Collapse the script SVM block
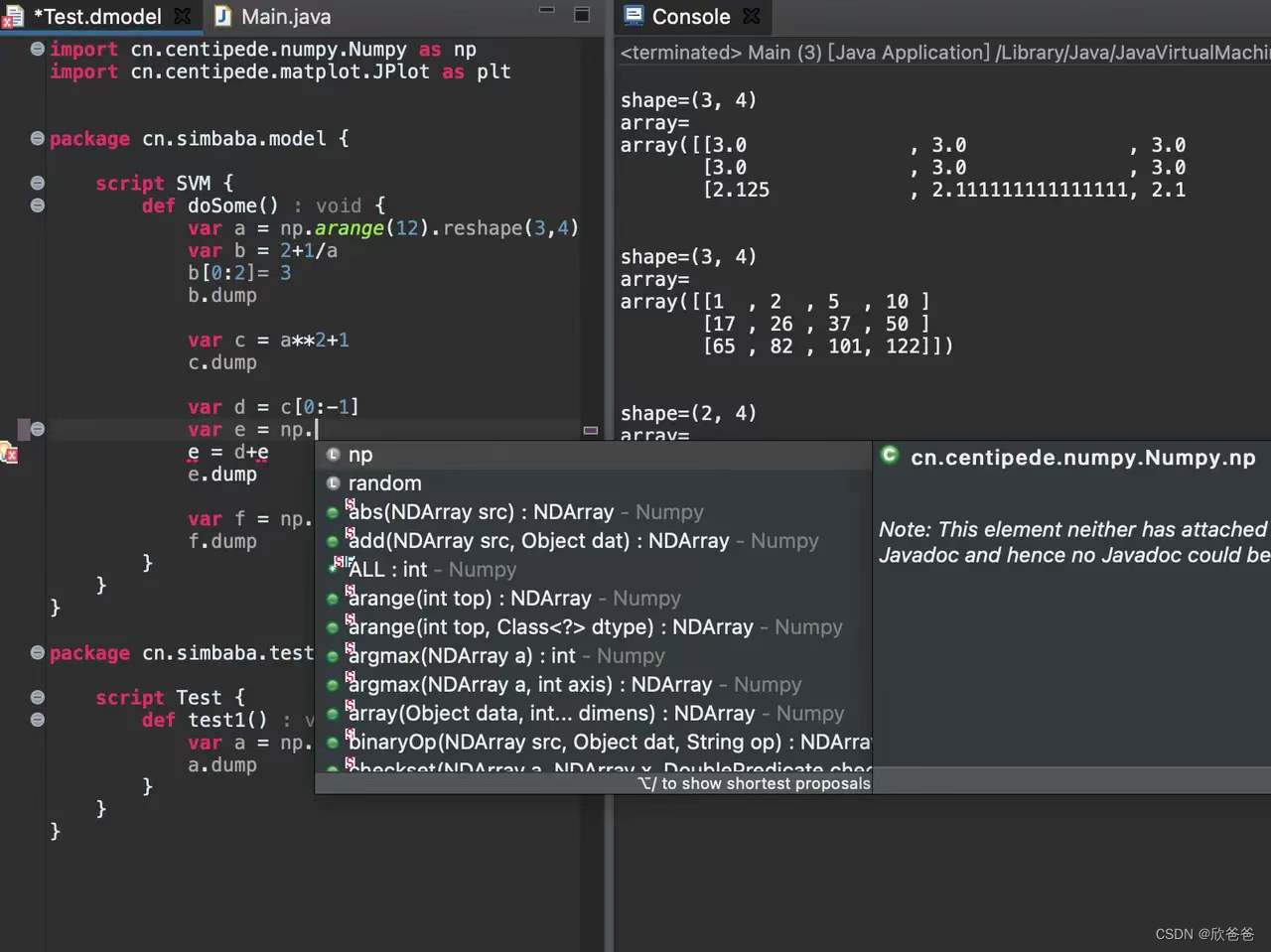Screen dimensions: 1271x952 click(x=37, y=183)
